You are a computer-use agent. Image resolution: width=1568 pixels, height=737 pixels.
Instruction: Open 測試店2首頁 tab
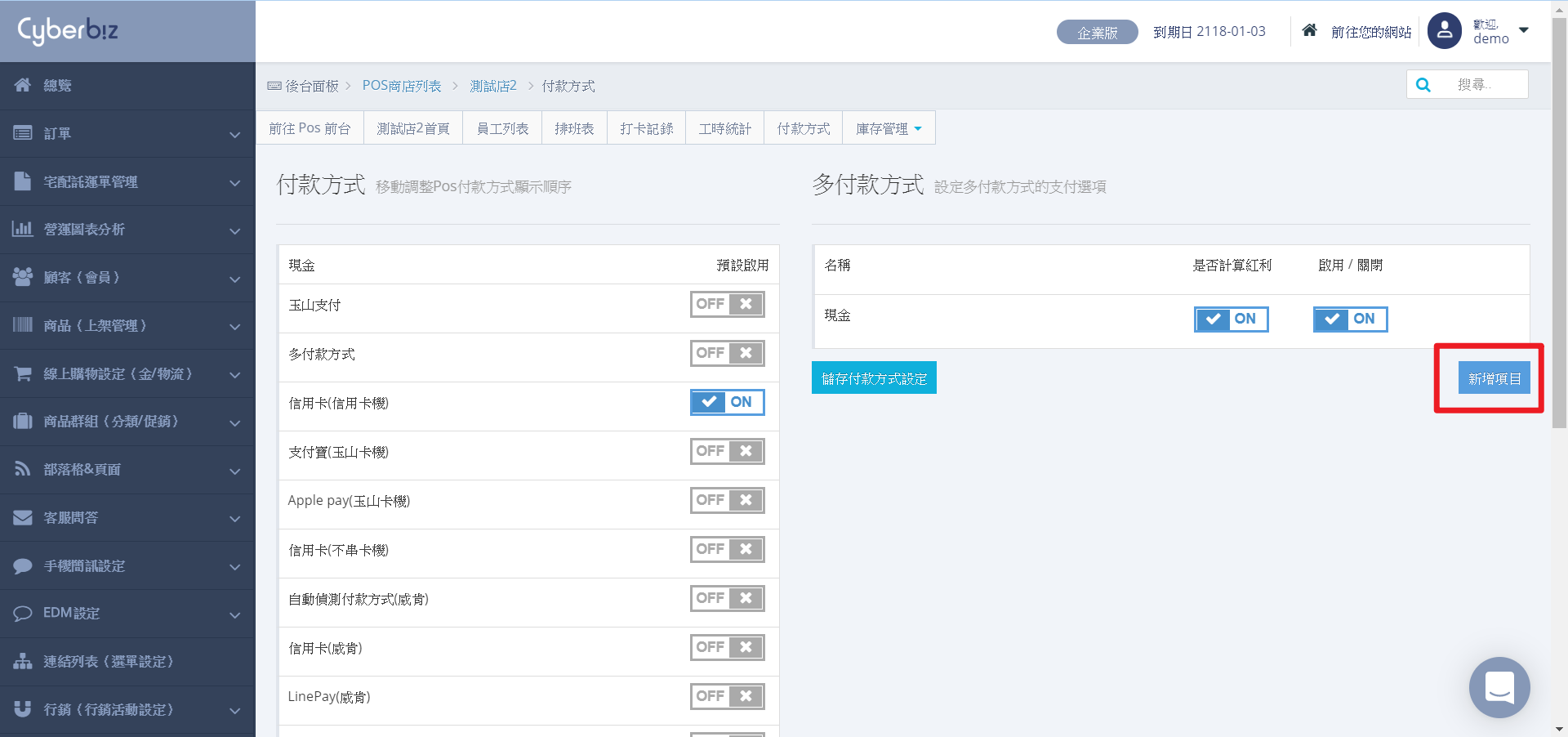(413, 128)
